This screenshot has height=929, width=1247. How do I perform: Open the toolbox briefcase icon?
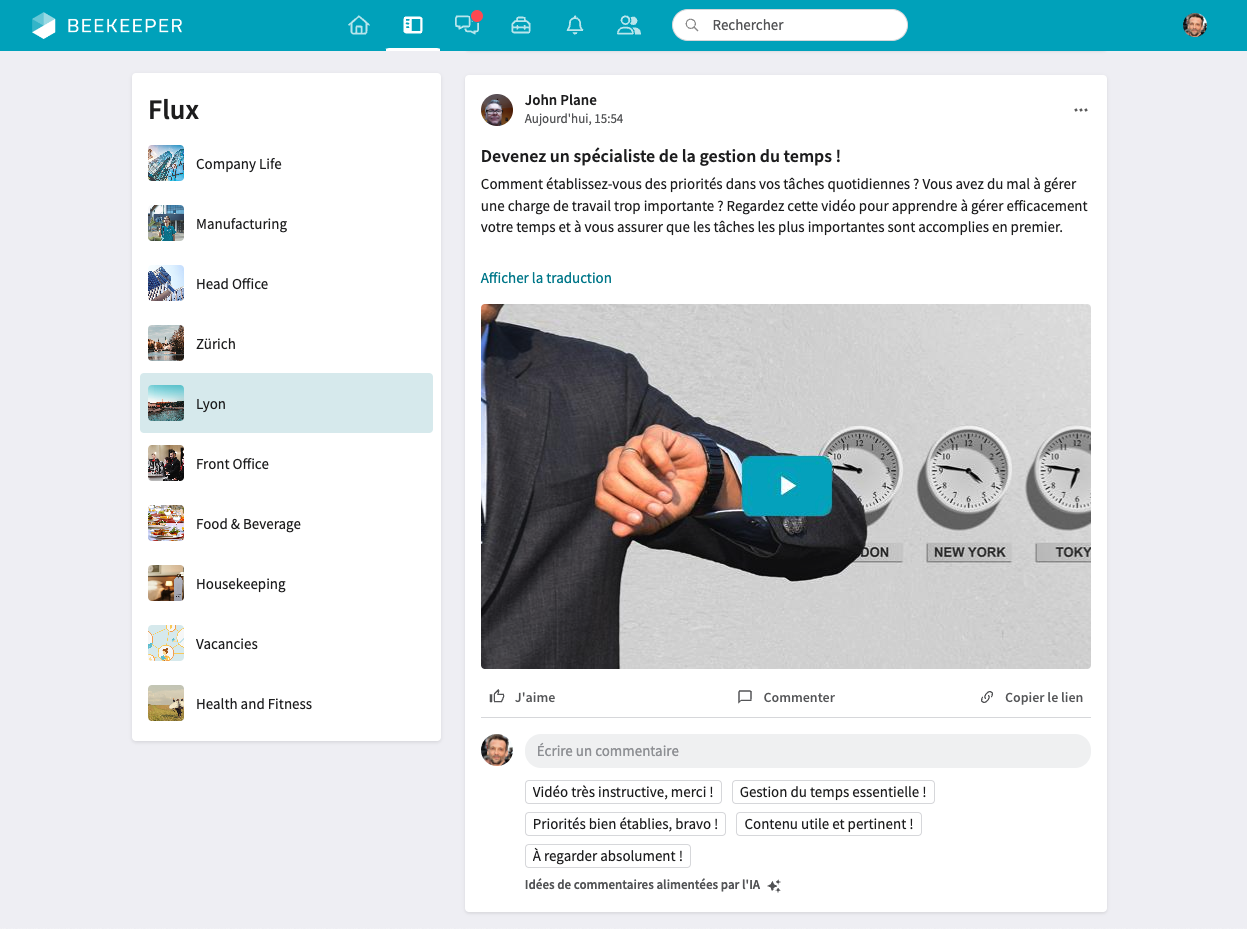tap(521, 25)
